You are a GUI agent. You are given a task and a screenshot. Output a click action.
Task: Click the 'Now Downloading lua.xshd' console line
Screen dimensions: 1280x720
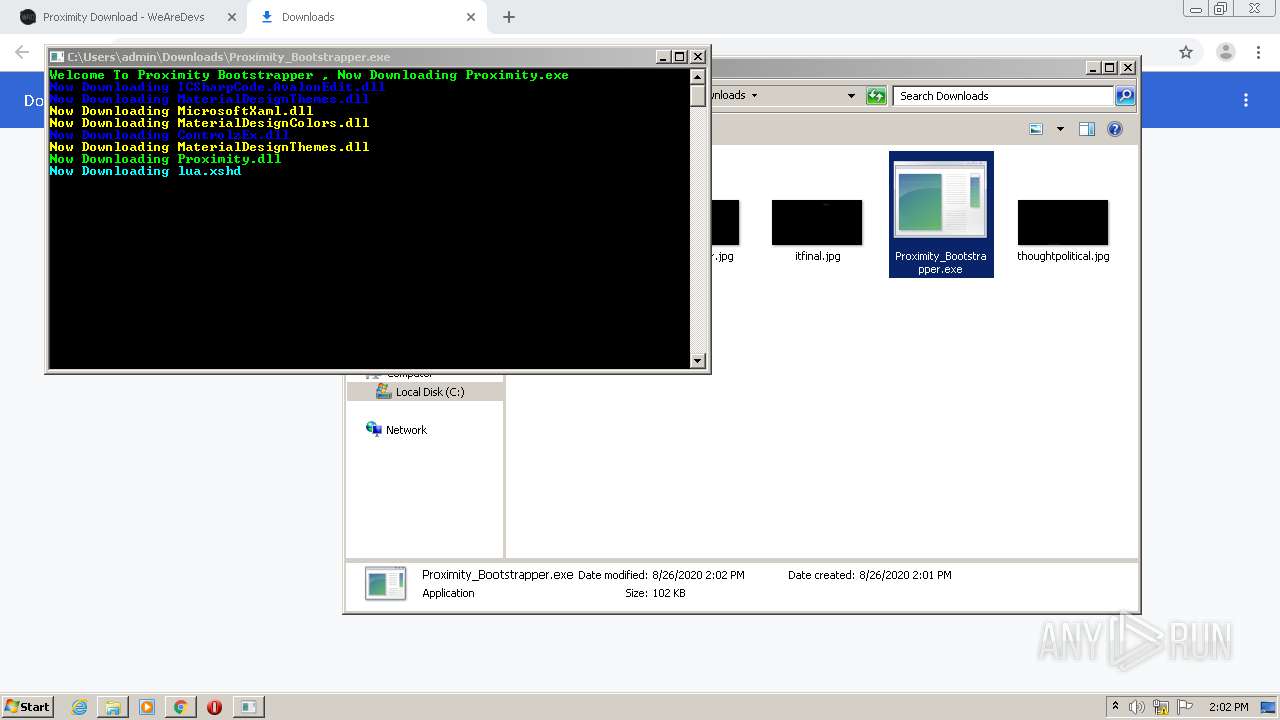click(x=145, y=171)
